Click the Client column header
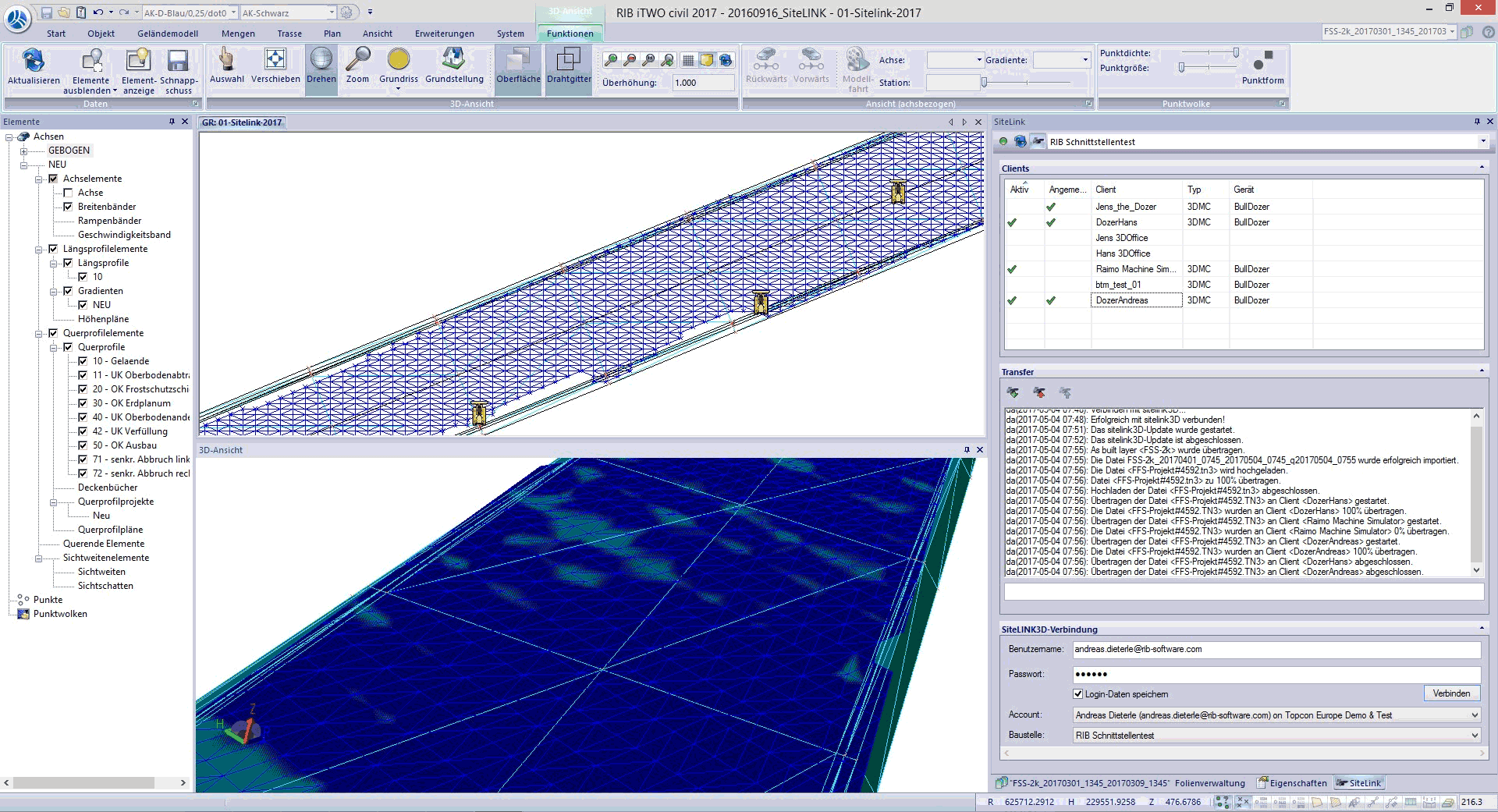 [x=1136, y=190]
